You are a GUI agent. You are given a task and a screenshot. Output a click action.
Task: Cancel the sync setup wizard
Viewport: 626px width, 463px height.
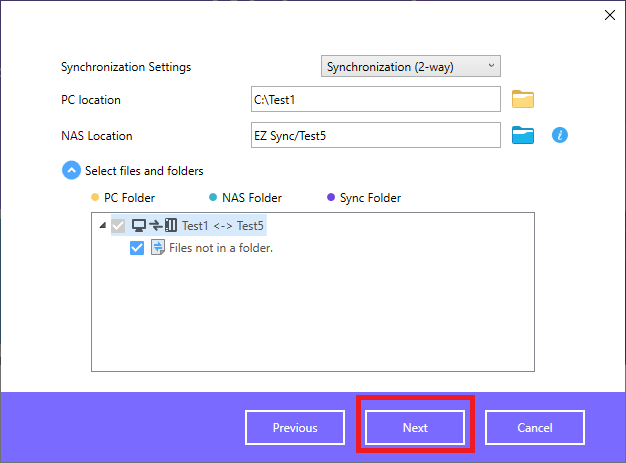point(535,427)
